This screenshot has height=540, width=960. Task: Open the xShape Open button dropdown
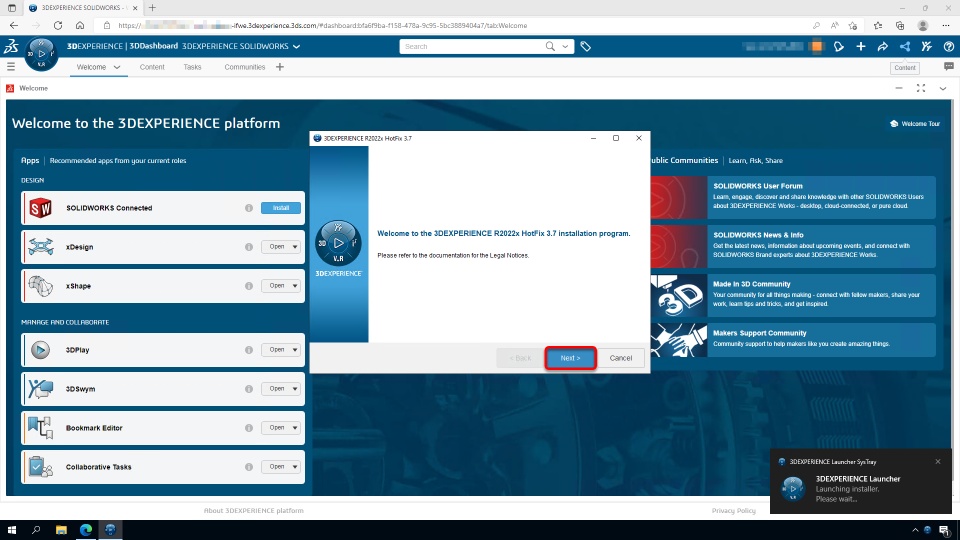pos(294,286)
